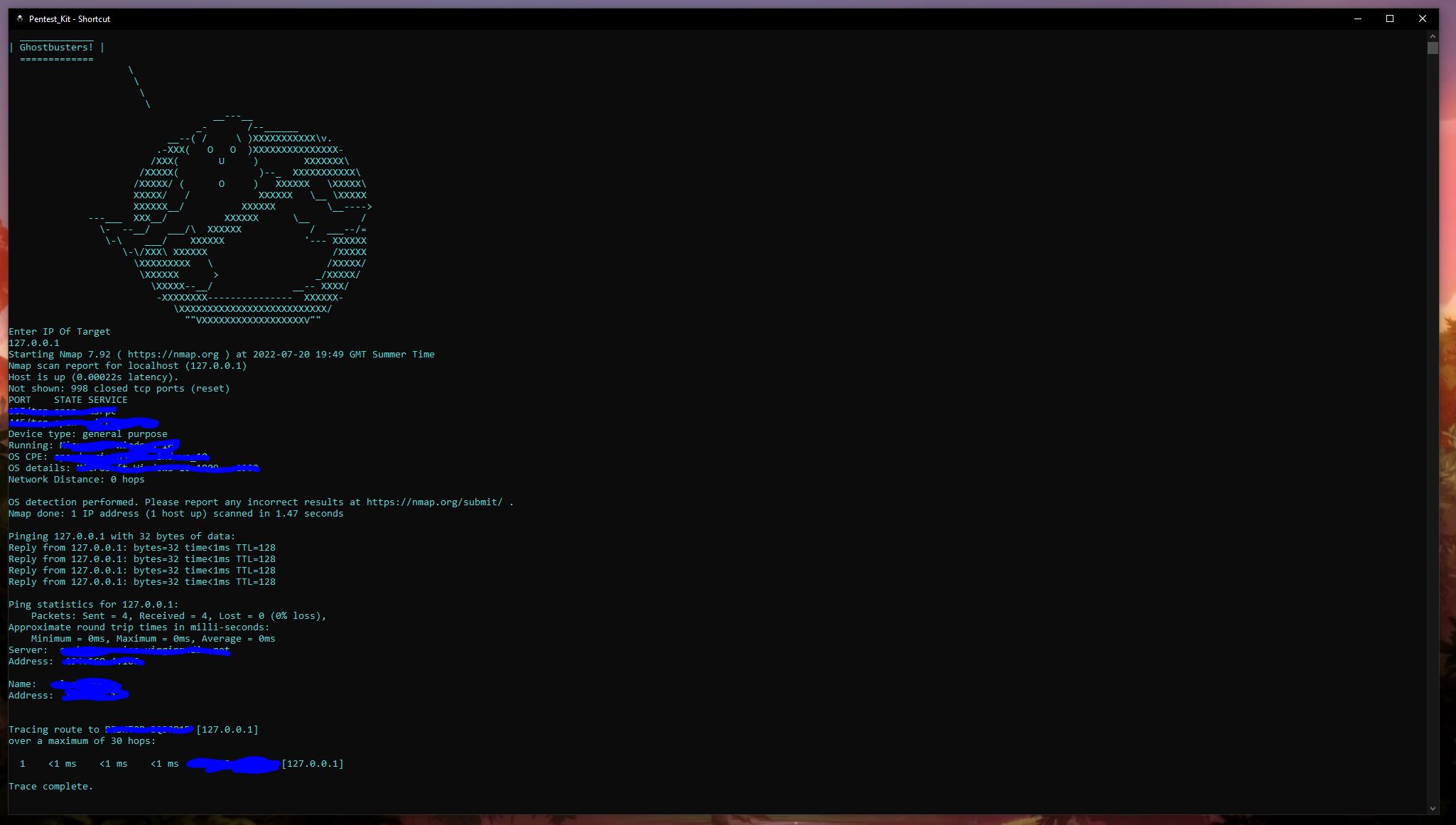Click the scrollbar down arrow
The image size is (1456, 825).
[x=1433, y=807]
